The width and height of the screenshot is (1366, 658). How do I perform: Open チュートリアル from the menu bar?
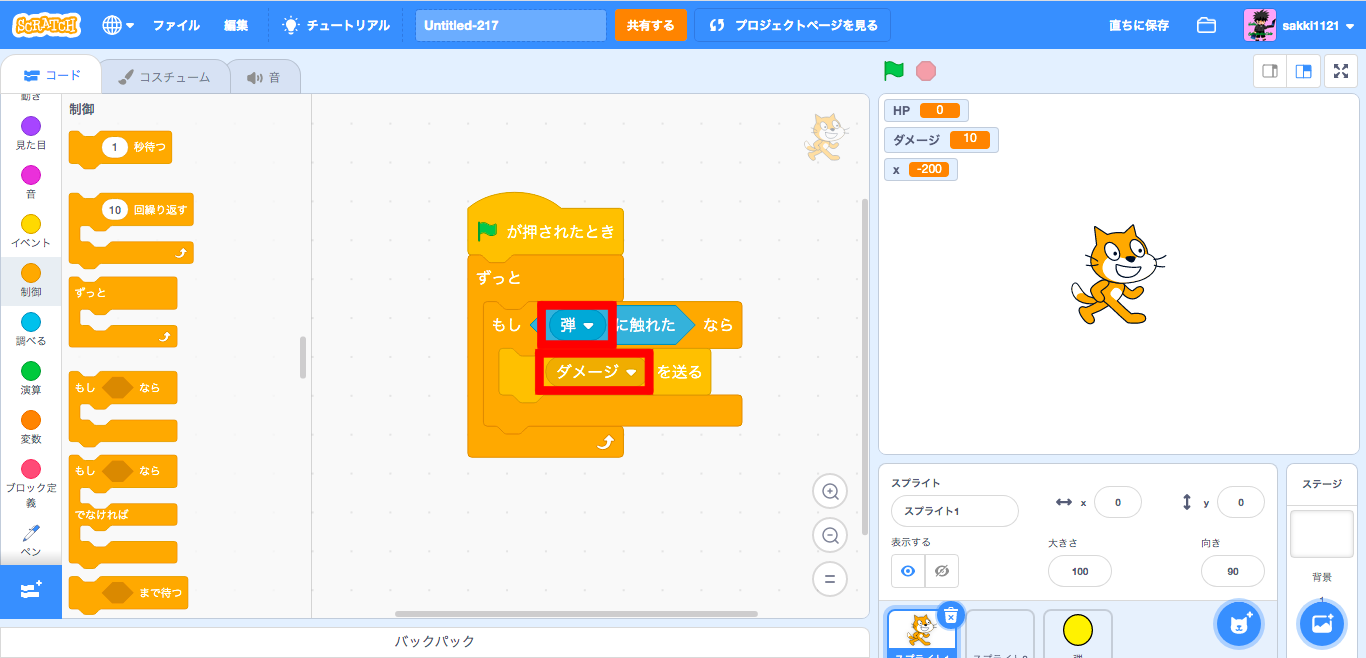click(x=336, y=25)
